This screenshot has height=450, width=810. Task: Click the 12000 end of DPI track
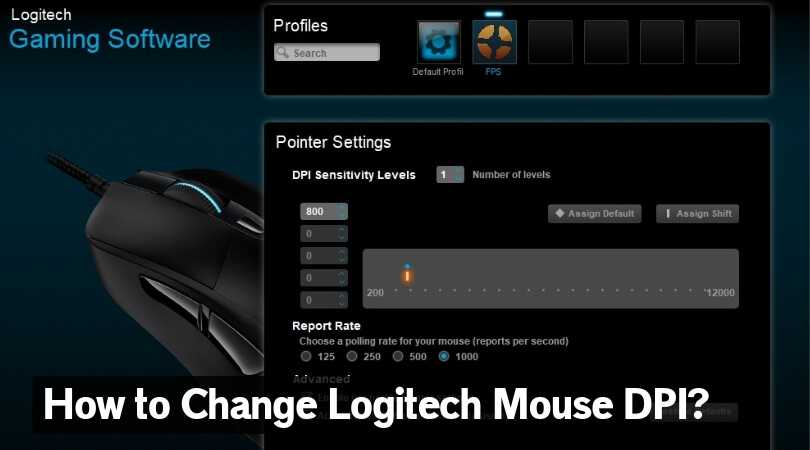click(720, 292)
